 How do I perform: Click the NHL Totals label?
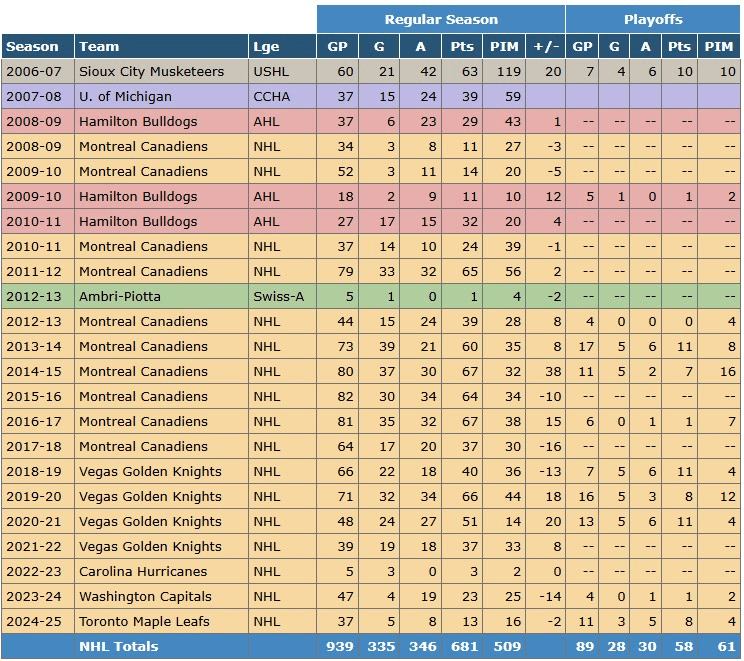pos(119,646)
